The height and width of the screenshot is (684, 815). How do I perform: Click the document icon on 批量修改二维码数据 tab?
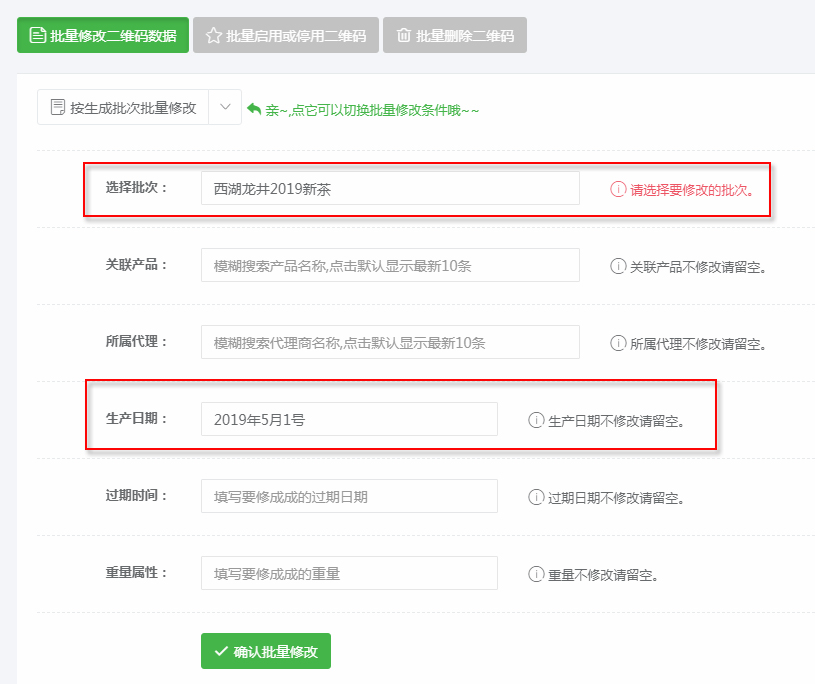37,35
